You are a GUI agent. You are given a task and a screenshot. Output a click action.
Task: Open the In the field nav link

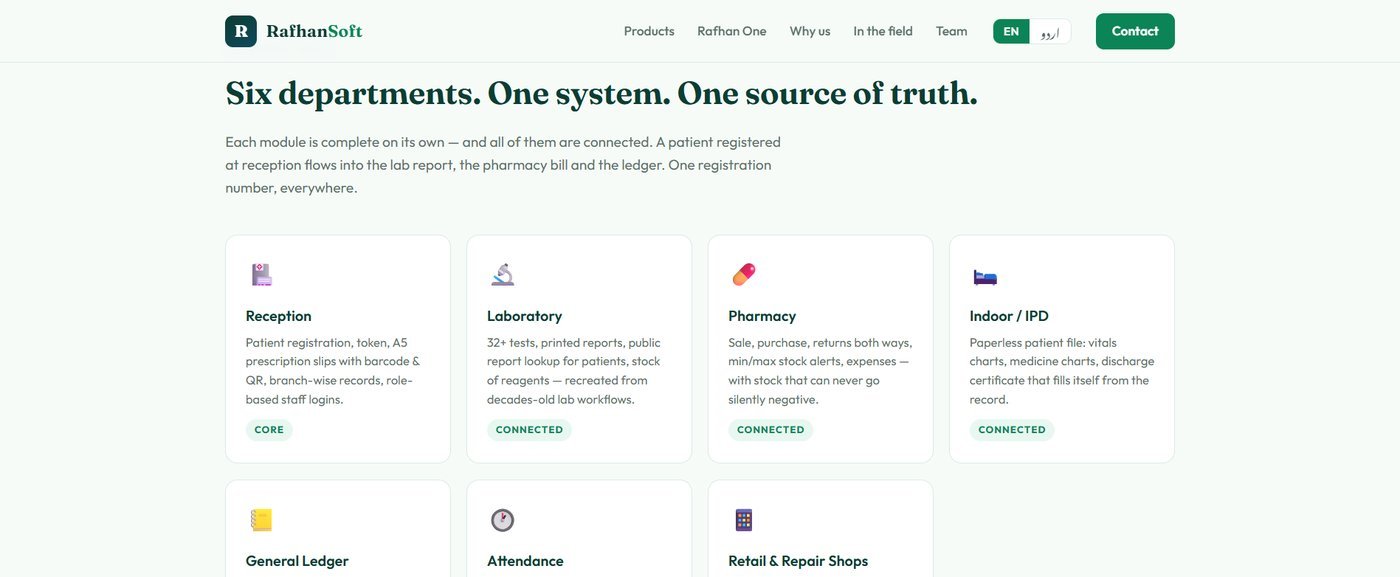[883, 31]
